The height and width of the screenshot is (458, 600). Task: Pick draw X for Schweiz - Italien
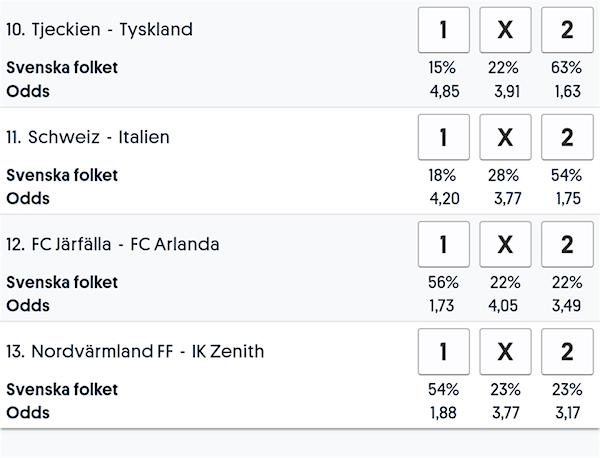505,137
